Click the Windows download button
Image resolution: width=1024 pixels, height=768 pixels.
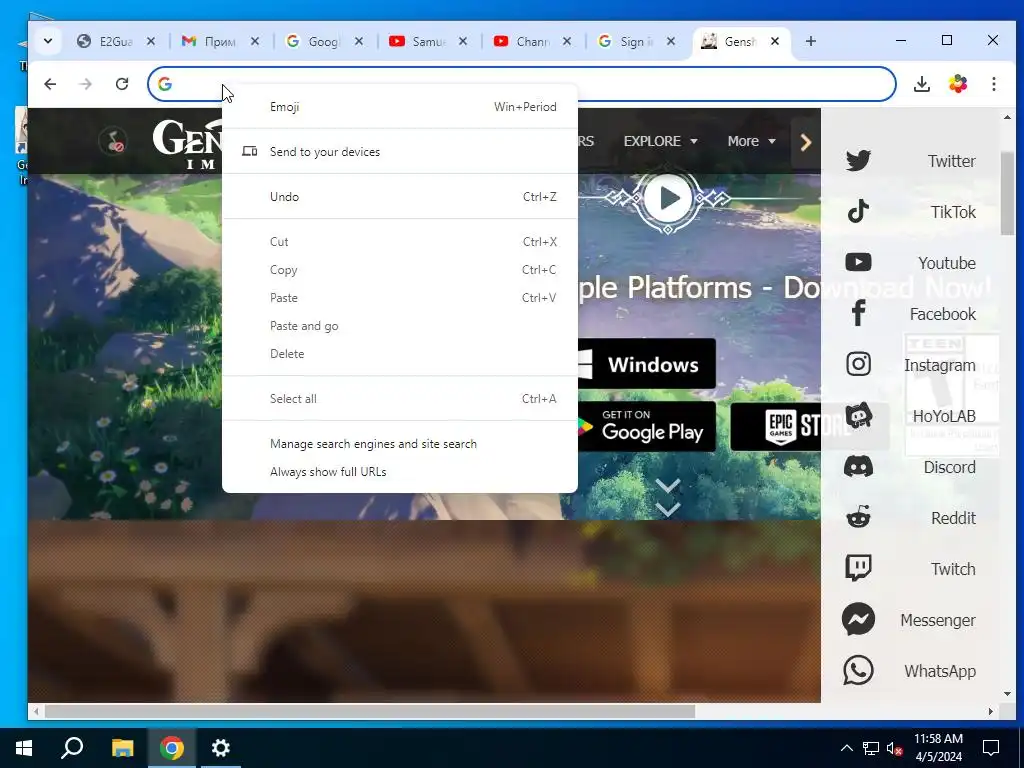[x=647, y=364]
